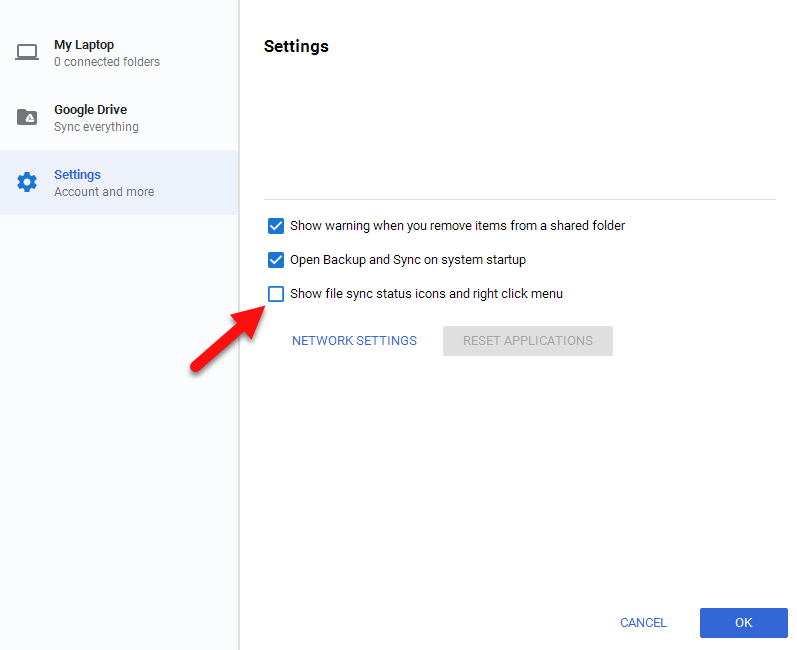This screenshot has width=797, height=650.
Task: Click the blue Settings gear icon
Action: coord(27,182)
